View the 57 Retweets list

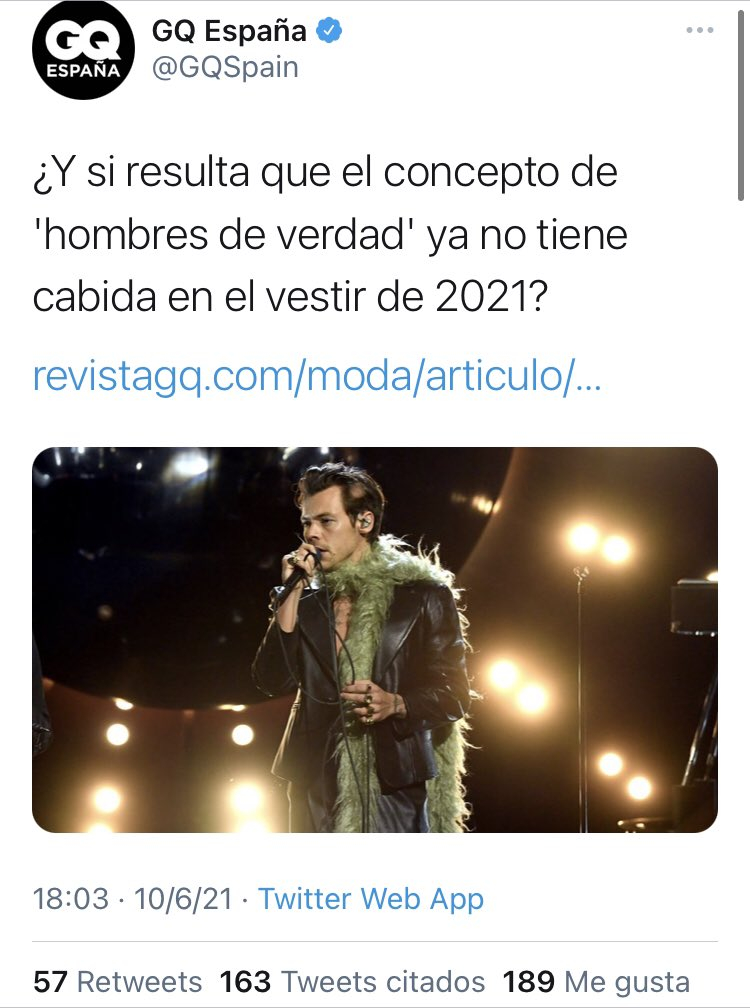[118, 982]
